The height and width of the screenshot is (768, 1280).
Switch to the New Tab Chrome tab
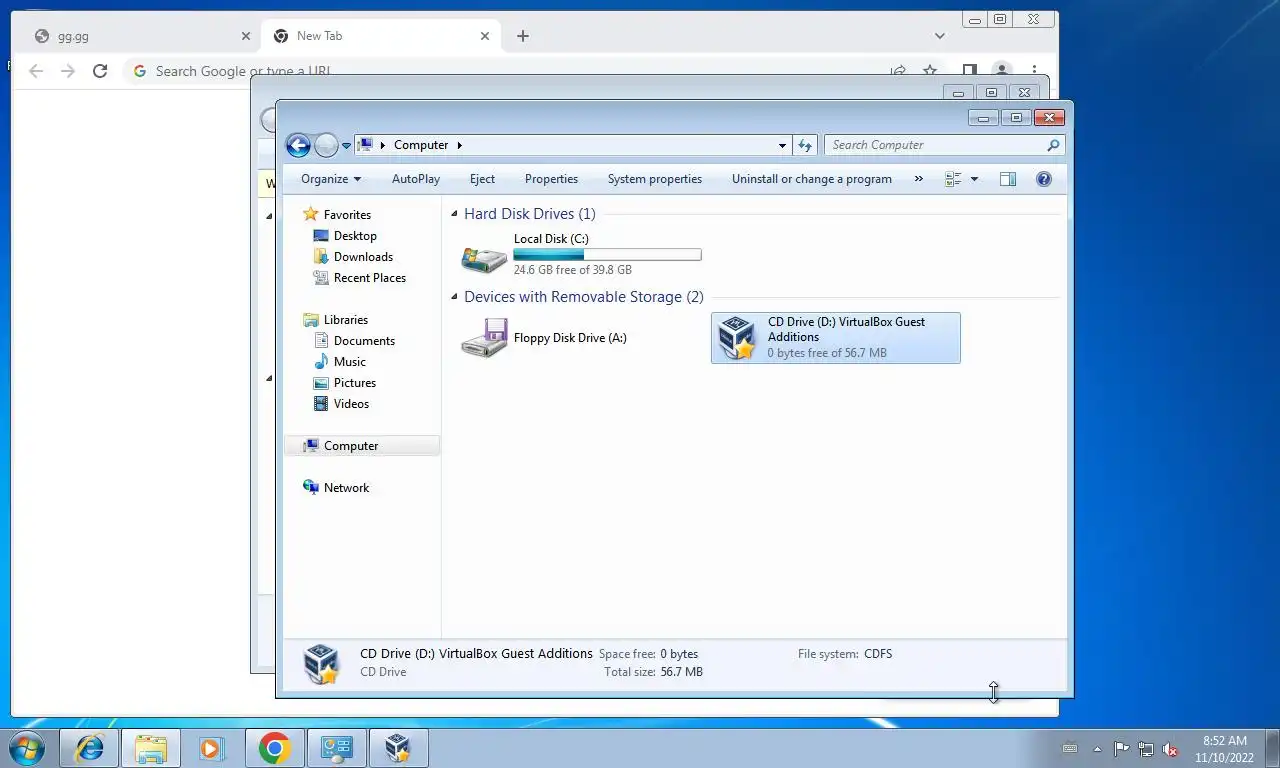(380, 36)
